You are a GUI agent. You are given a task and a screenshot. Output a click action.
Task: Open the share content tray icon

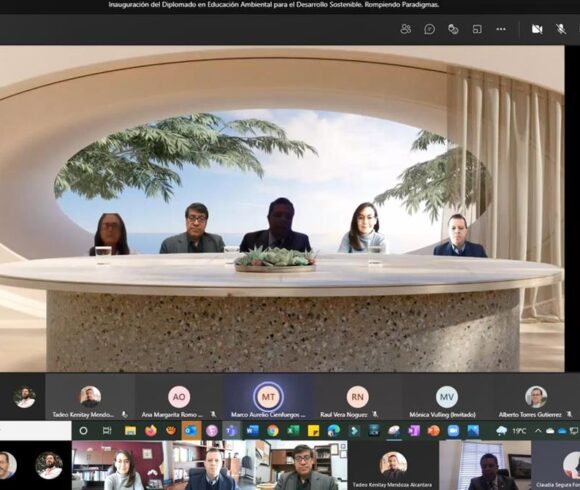tap(477, 29)
